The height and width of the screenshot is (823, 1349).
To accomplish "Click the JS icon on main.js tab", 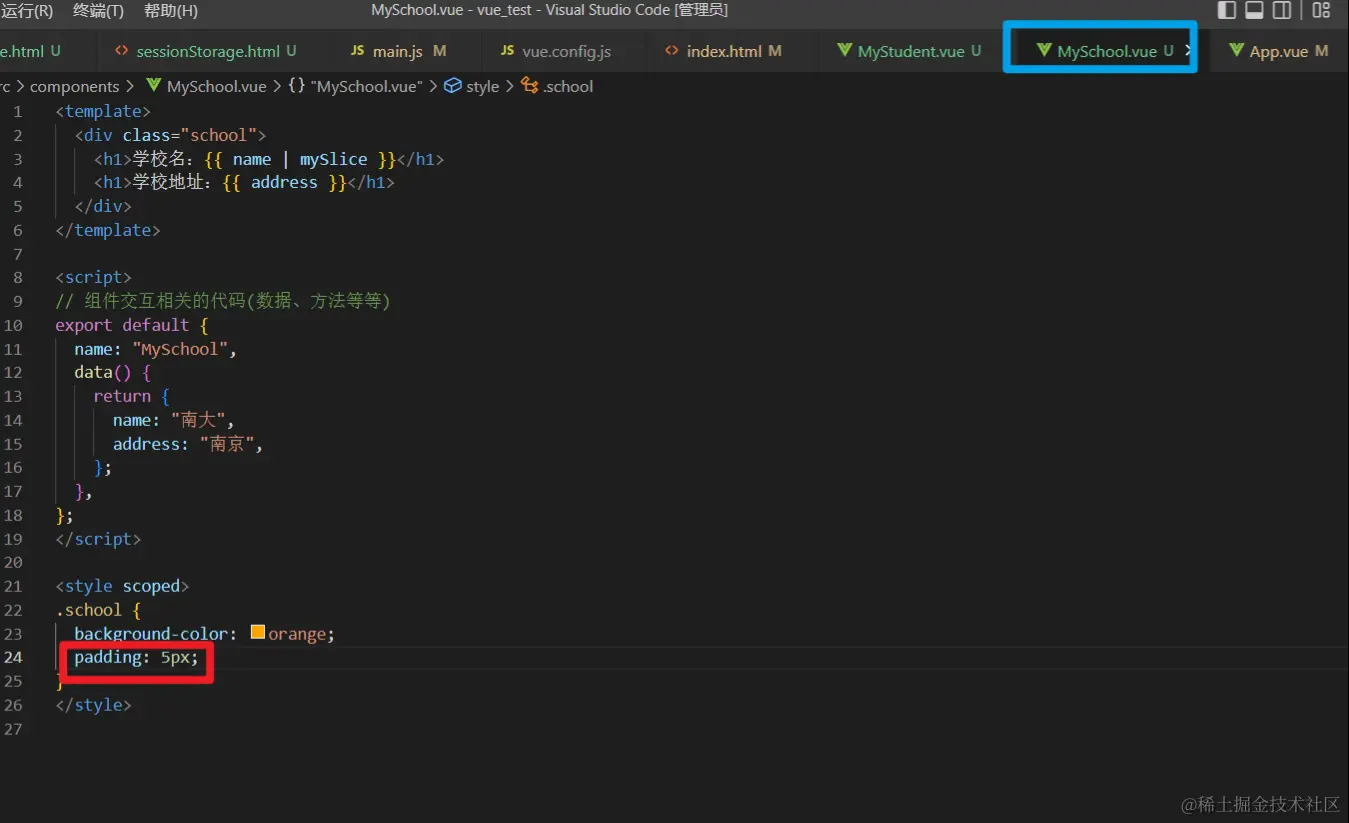I will coord(357,51).
